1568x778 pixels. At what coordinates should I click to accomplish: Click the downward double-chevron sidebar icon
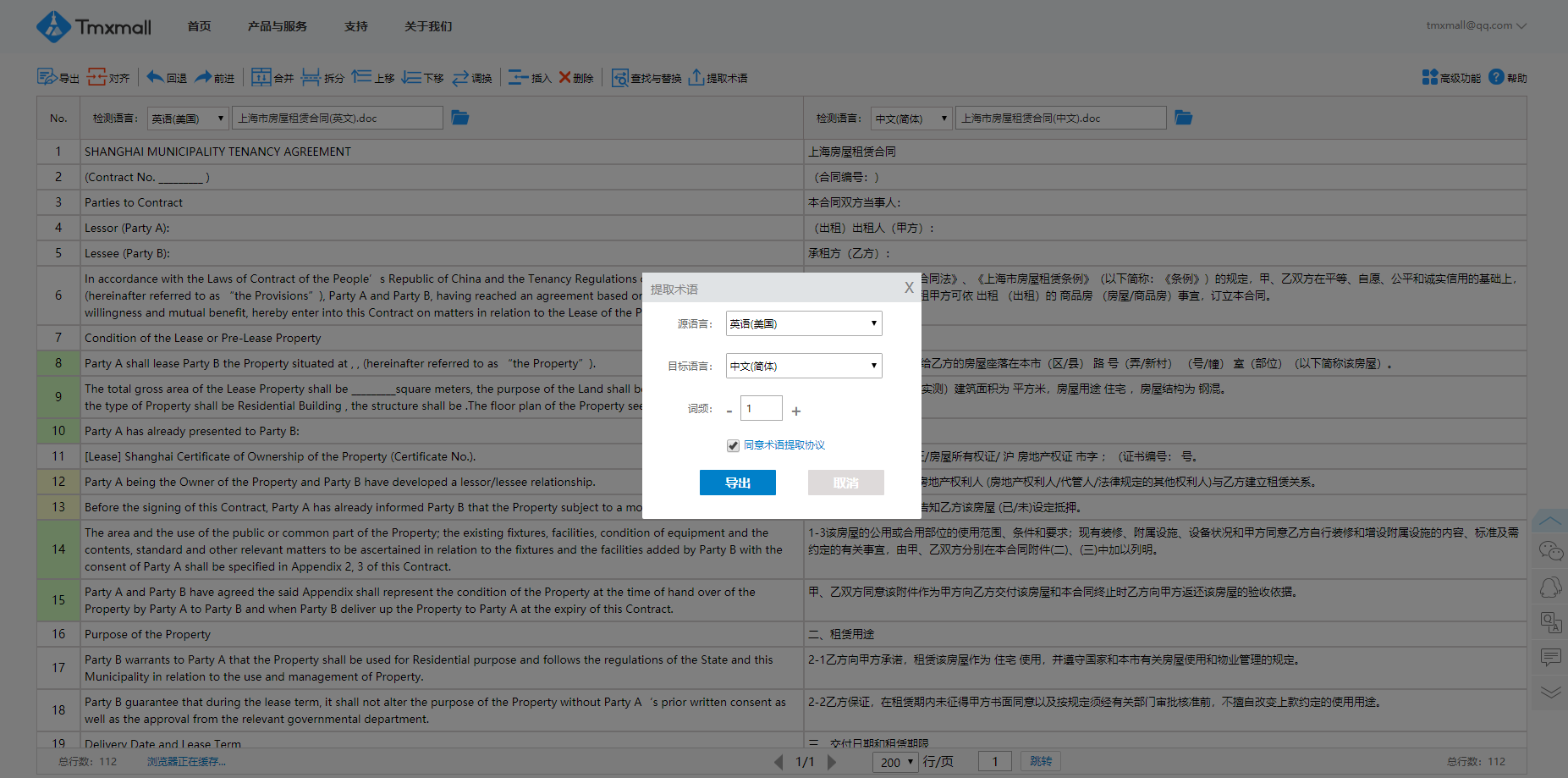(1551, 692)
